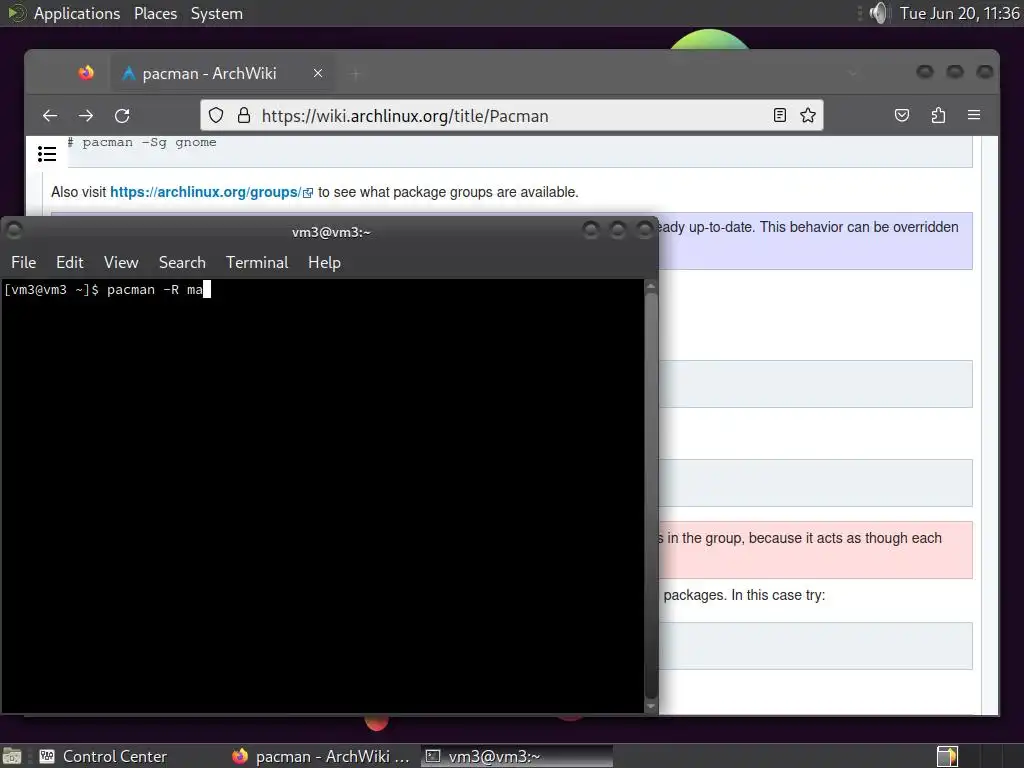The height and width of the screenshot is (768, 1024).
Task: Open terminal Terminal menu
Action: pos(257,263)
